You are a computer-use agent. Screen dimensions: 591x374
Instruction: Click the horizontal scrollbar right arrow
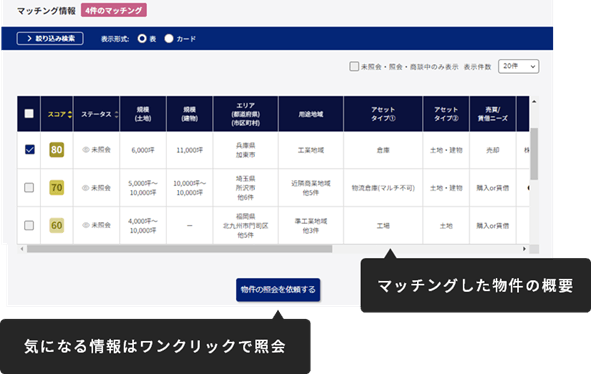(524, 249)
